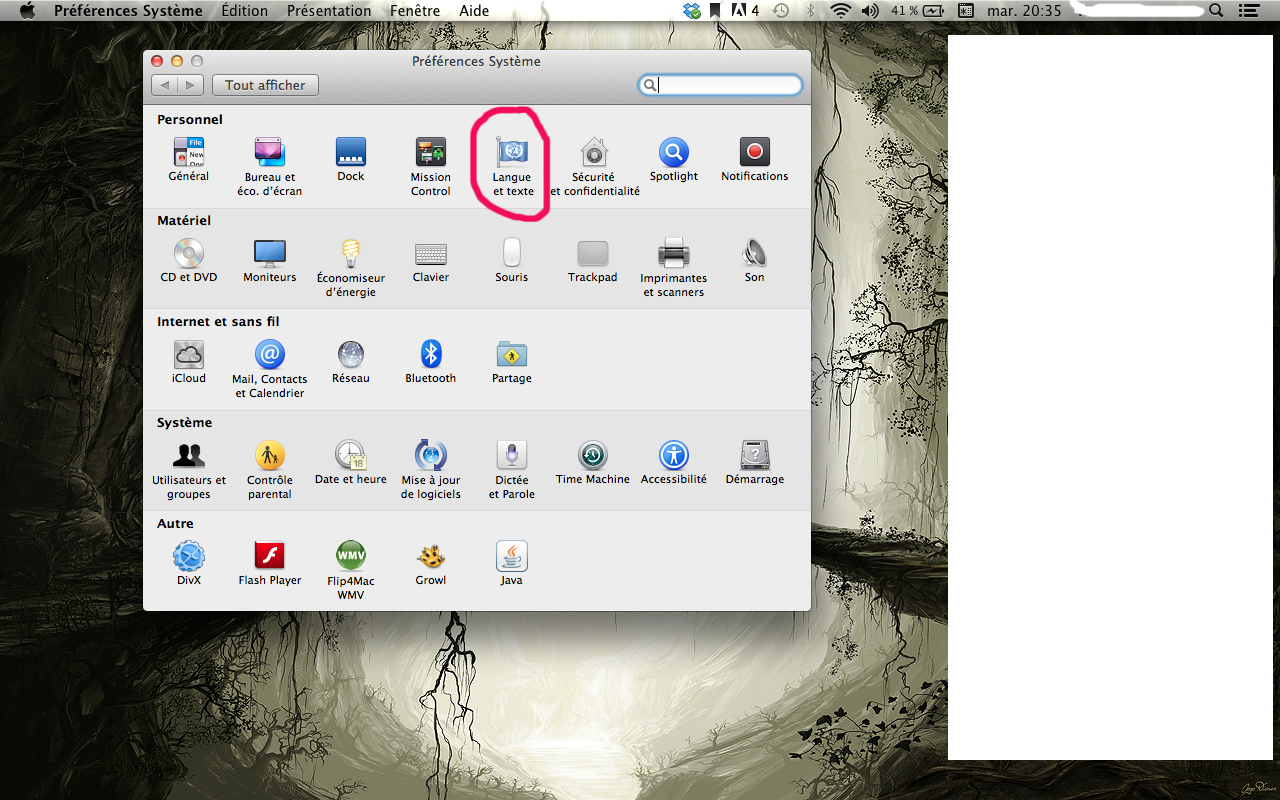Open Java preference pane
This screenshot has width=1280, height=800.
tap(512, 564)
